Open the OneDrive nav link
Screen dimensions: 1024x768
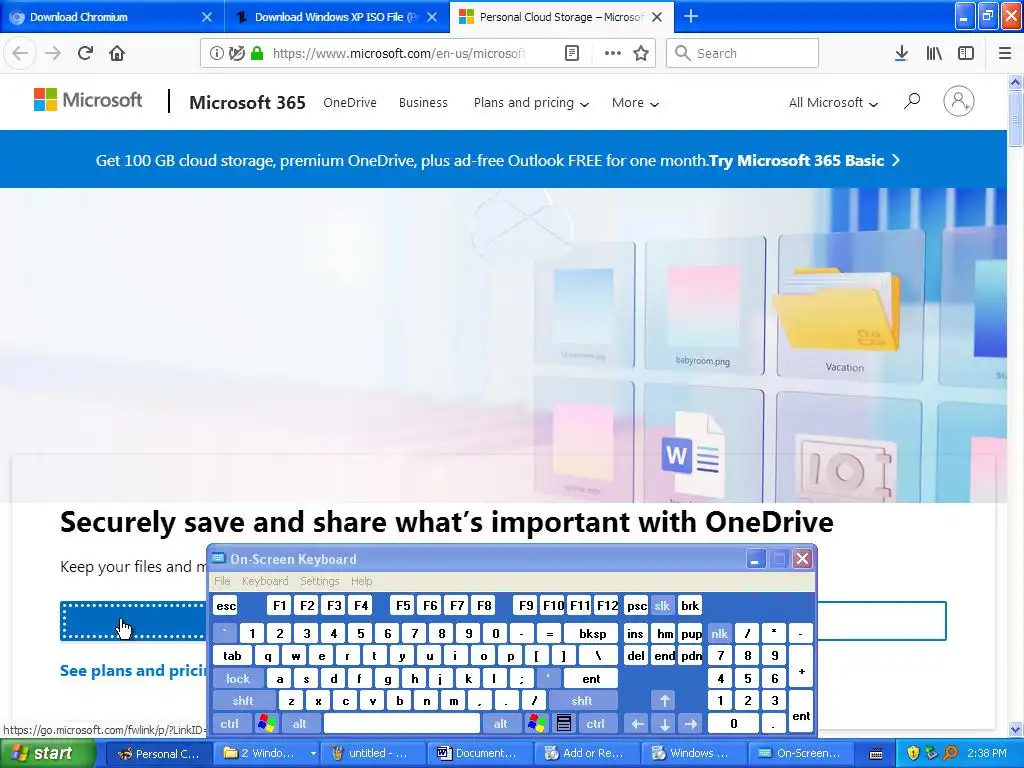[349, 103]
